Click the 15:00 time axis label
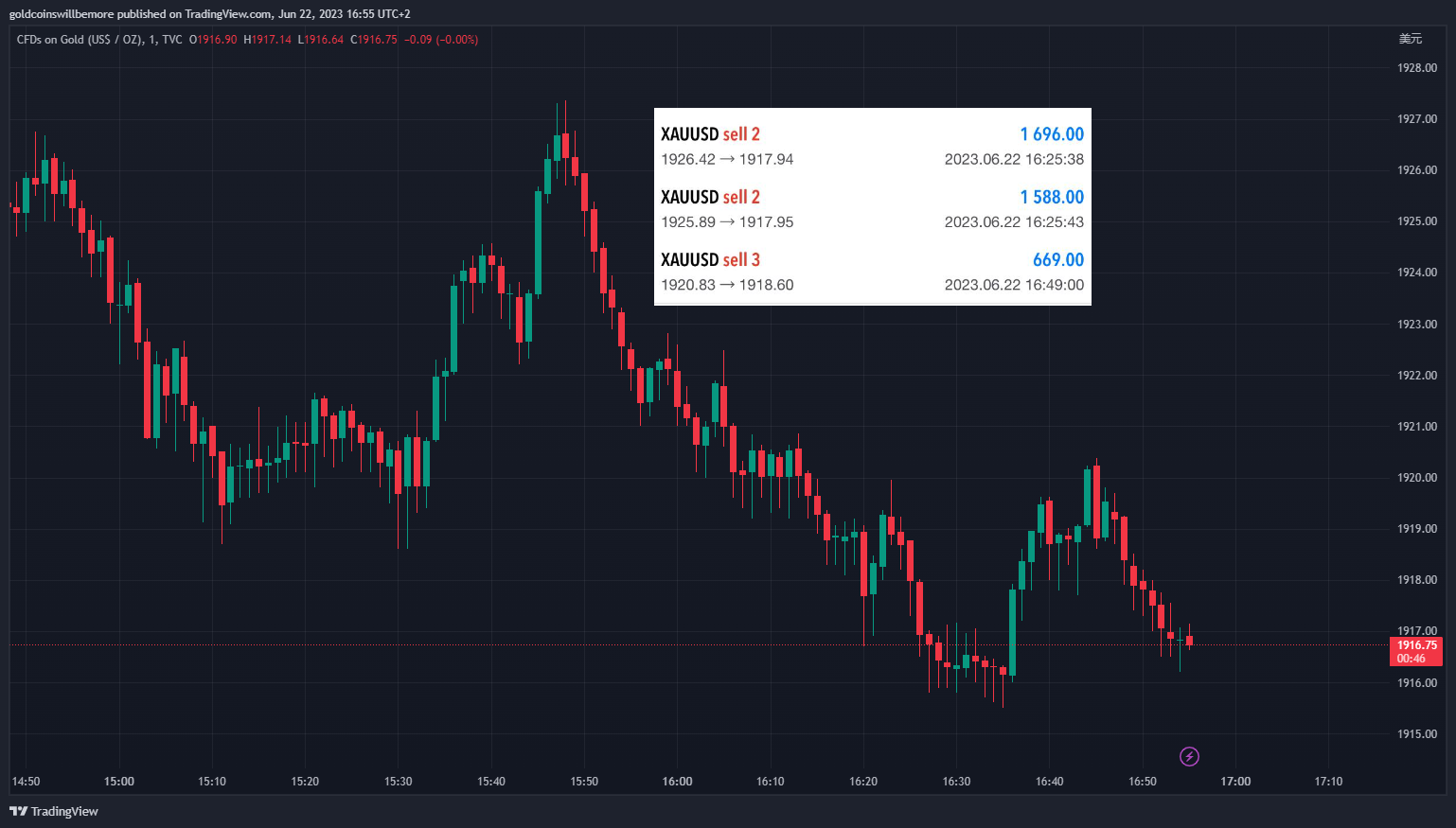The height and width of the screenshot is (828, 1456). 119,781
